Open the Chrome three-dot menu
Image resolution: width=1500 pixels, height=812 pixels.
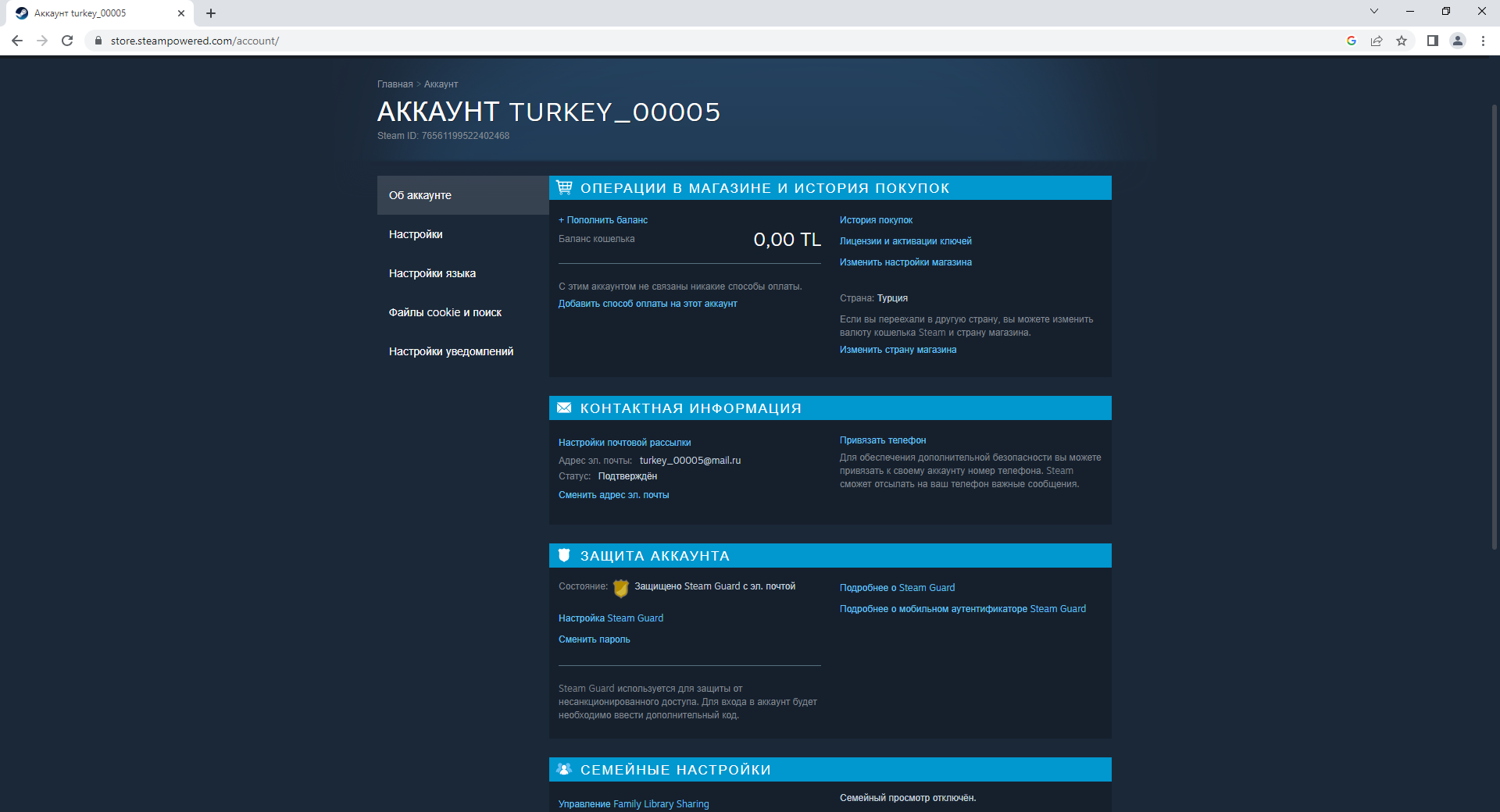(1483, 41)
